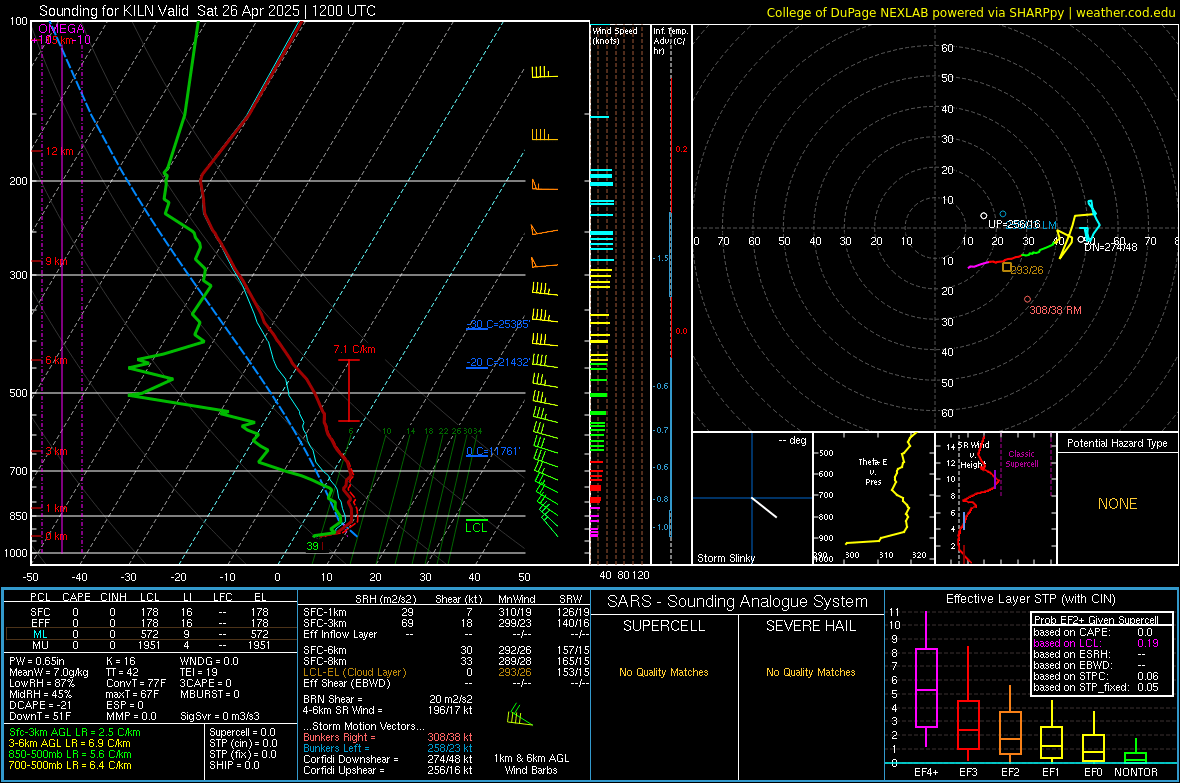Click the '1km & 6km AGL Wind Barbs' caption
Screen dimensions: 1180x783
[531, 764]
